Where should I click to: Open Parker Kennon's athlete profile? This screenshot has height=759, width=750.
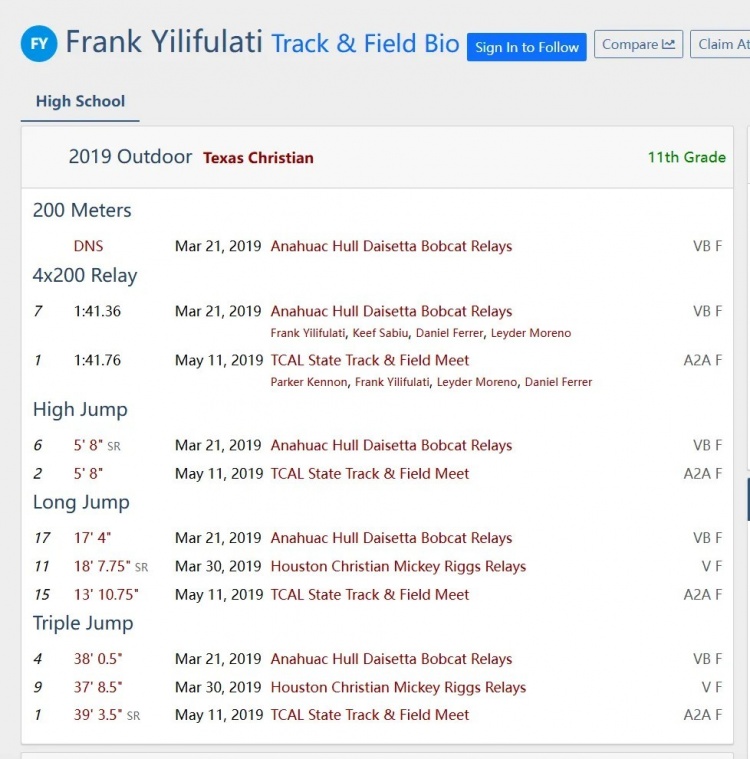[x=309, y=382]
